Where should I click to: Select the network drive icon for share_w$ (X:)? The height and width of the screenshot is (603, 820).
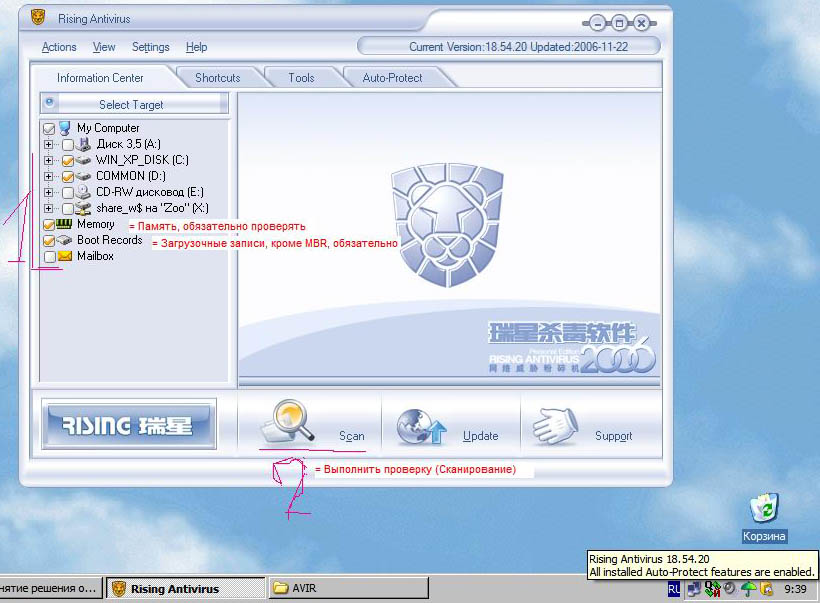pyautogui.click(x=84, y=208)
